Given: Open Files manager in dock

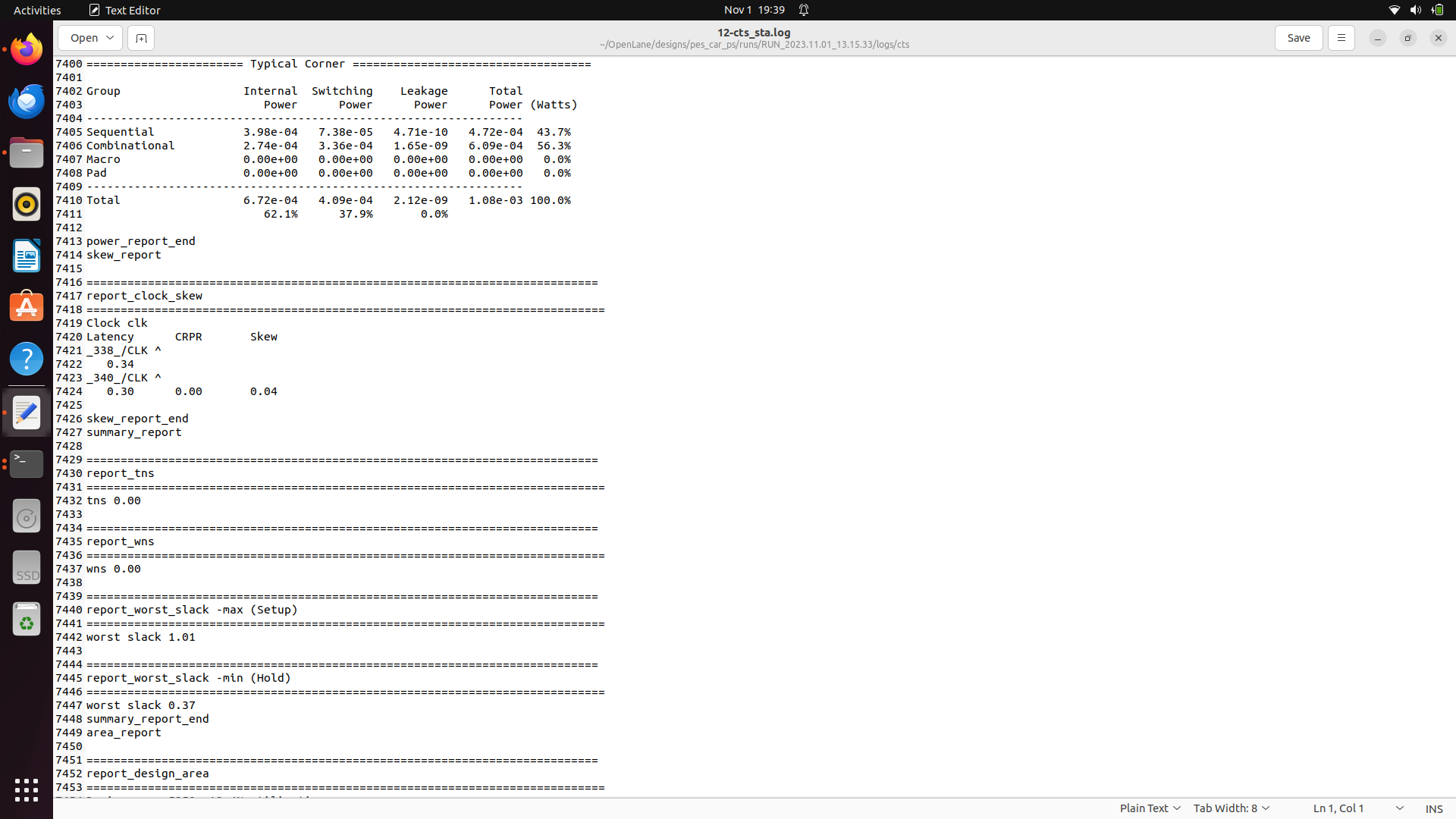Looking at the screenshot, I should click(x=27, y=153).
